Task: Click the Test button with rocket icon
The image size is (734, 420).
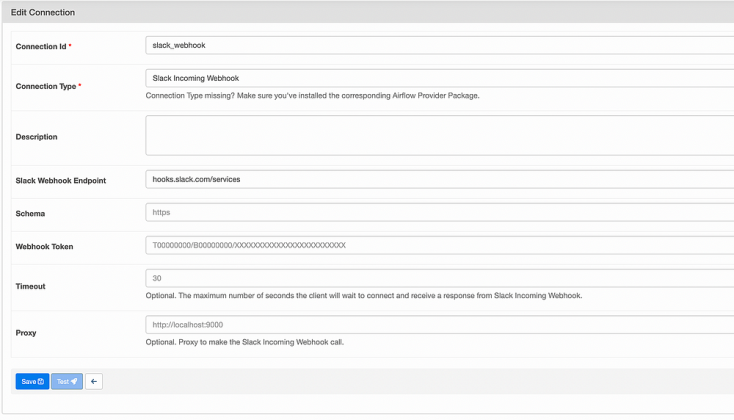Action: click(x=67, y=381)
